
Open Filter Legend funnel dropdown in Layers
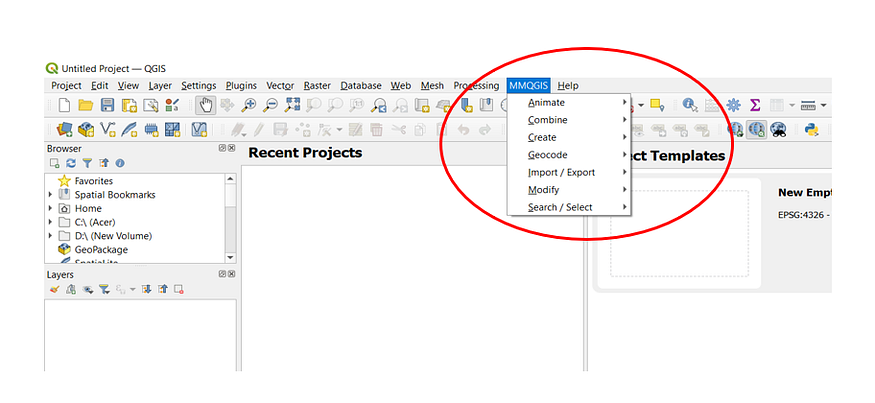click(x=104, y=289)
